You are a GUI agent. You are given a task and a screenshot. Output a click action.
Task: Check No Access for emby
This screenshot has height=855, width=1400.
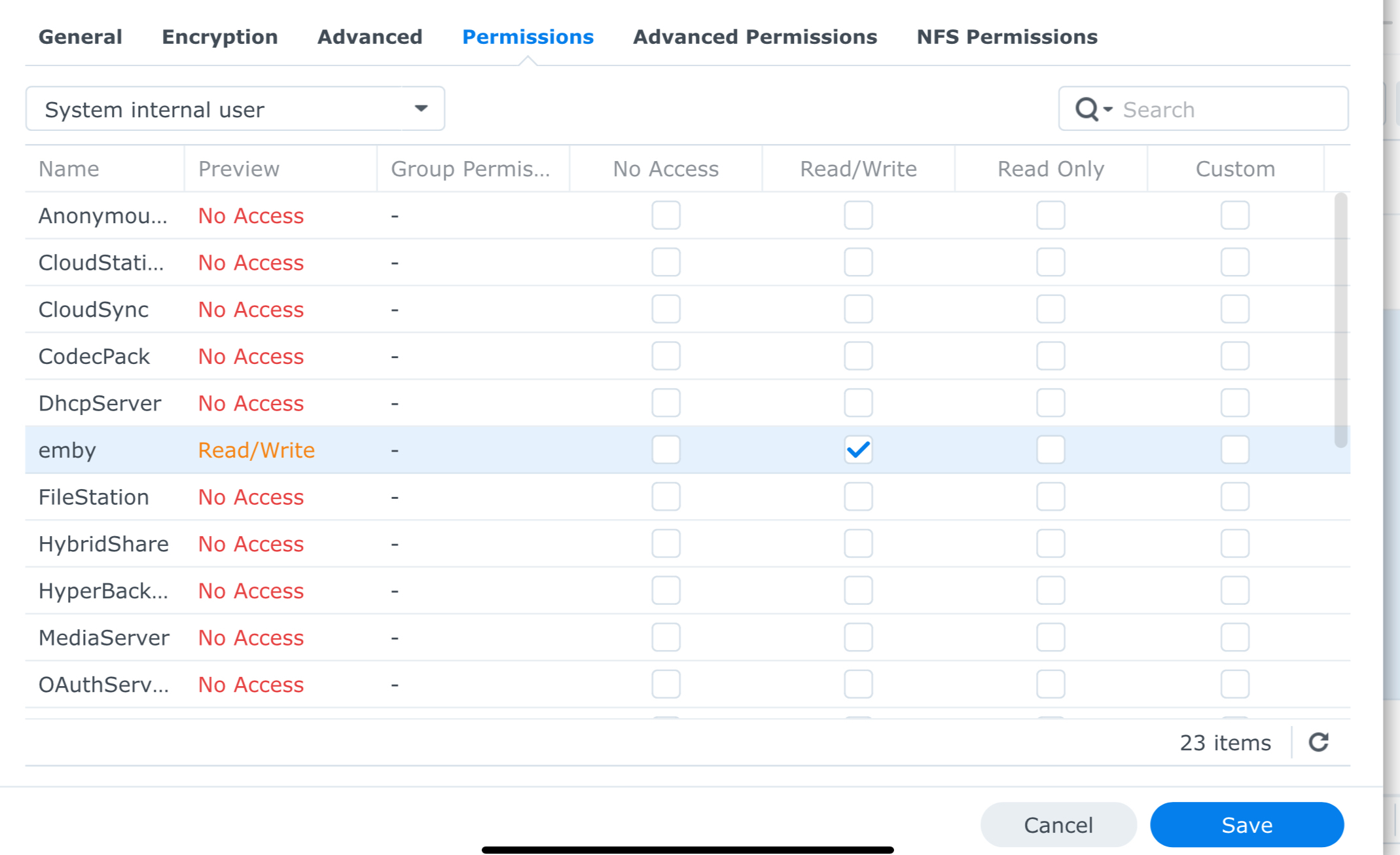point(666,450)
